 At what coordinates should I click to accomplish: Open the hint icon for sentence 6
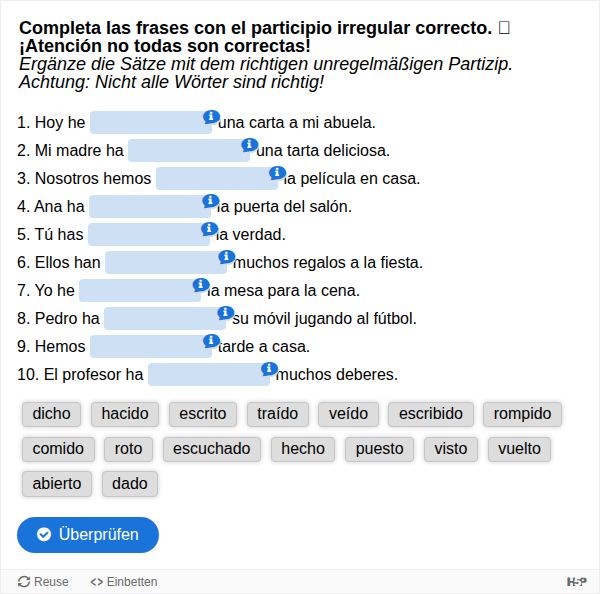(226, 257)
